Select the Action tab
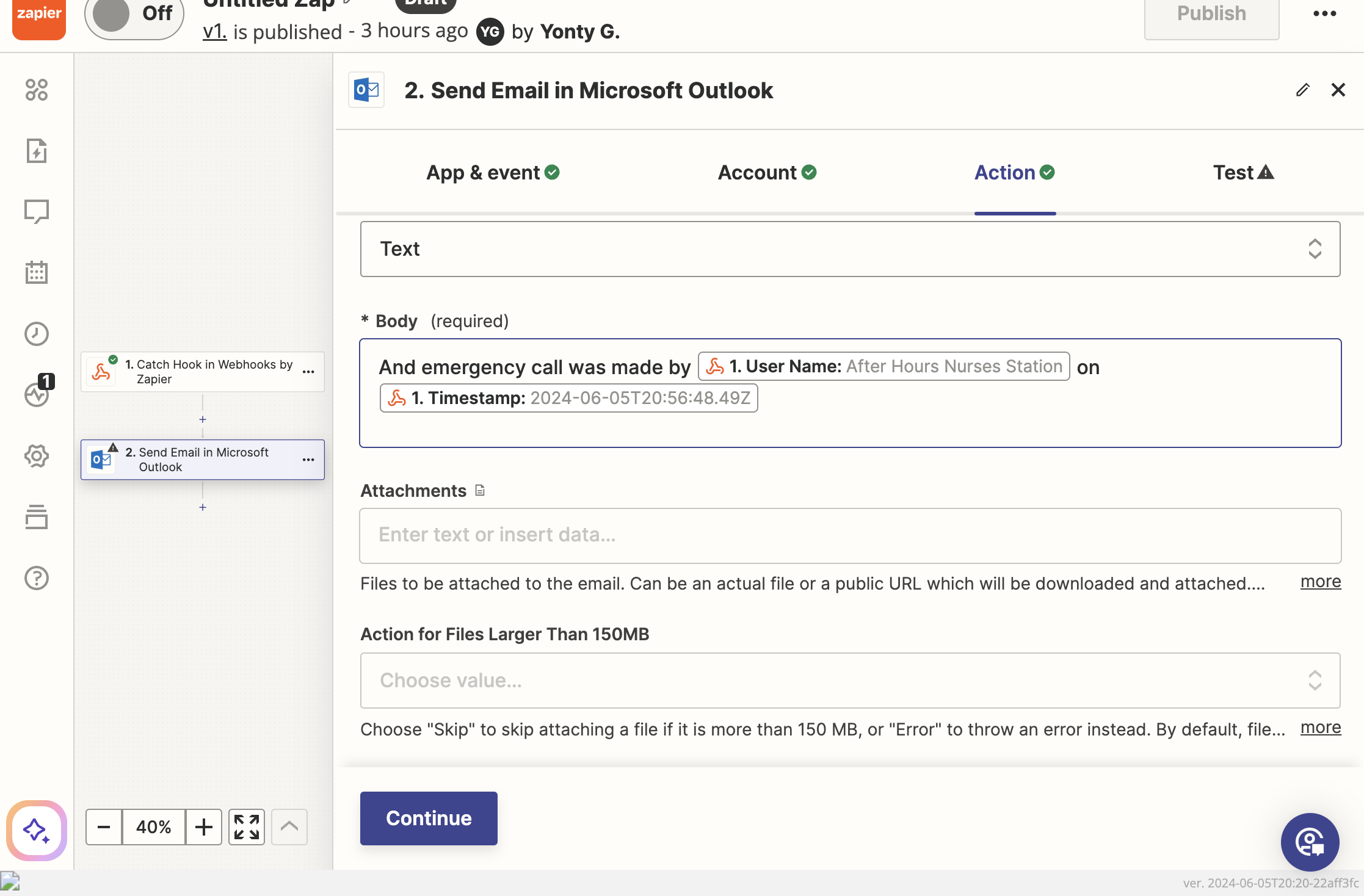 1015,173
